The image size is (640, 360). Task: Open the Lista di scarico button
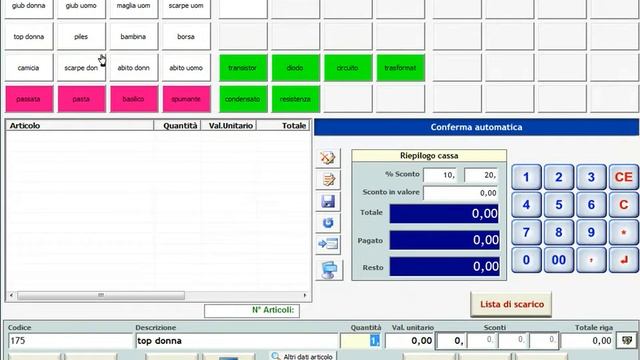(511, 304)
